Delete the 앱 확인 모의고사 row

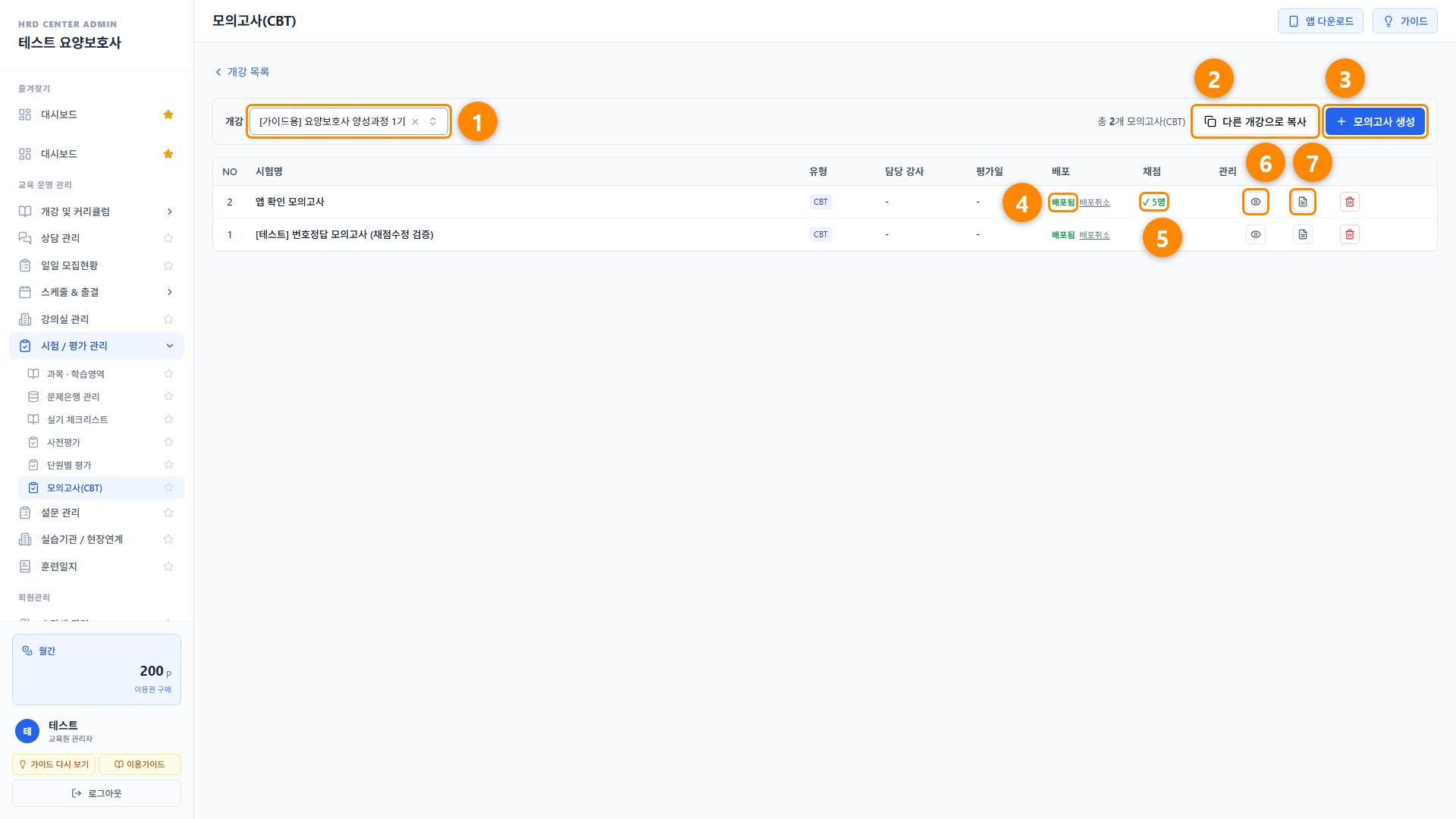1350,202
